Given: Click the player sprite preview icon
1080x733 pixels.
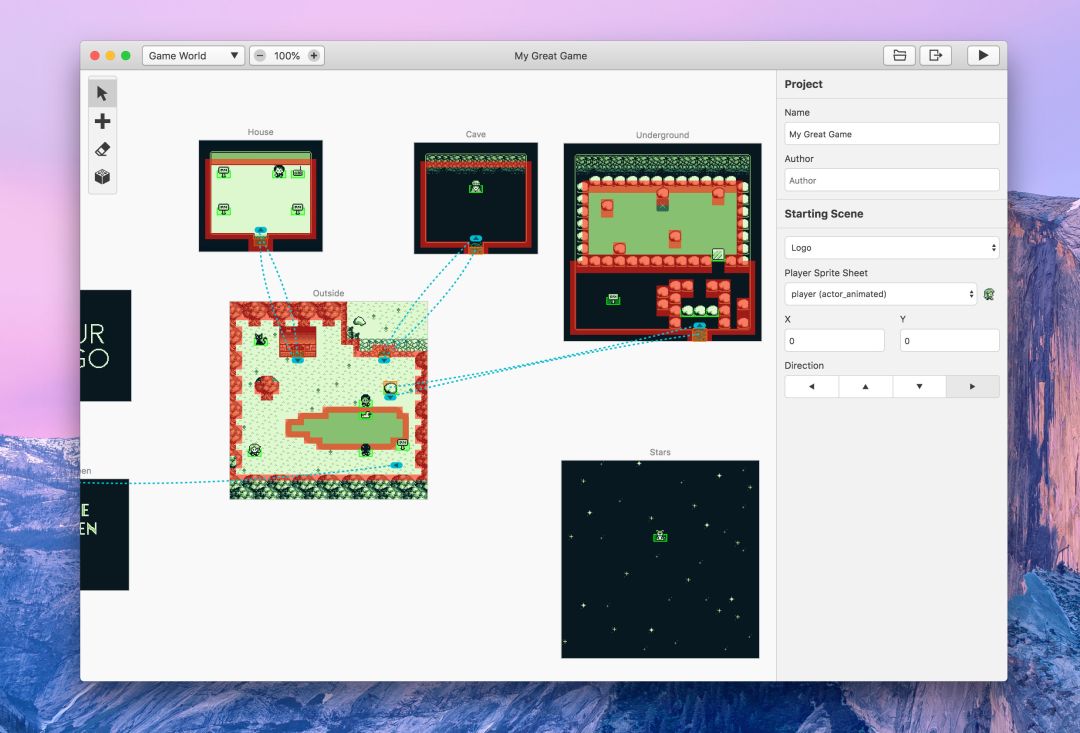Looking at the screenshot, I should click(989, 294).
